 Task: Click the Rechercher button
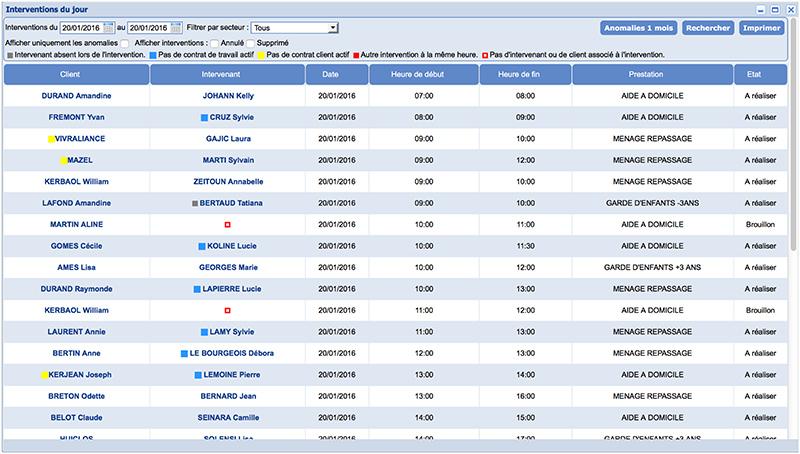[708, 28]
